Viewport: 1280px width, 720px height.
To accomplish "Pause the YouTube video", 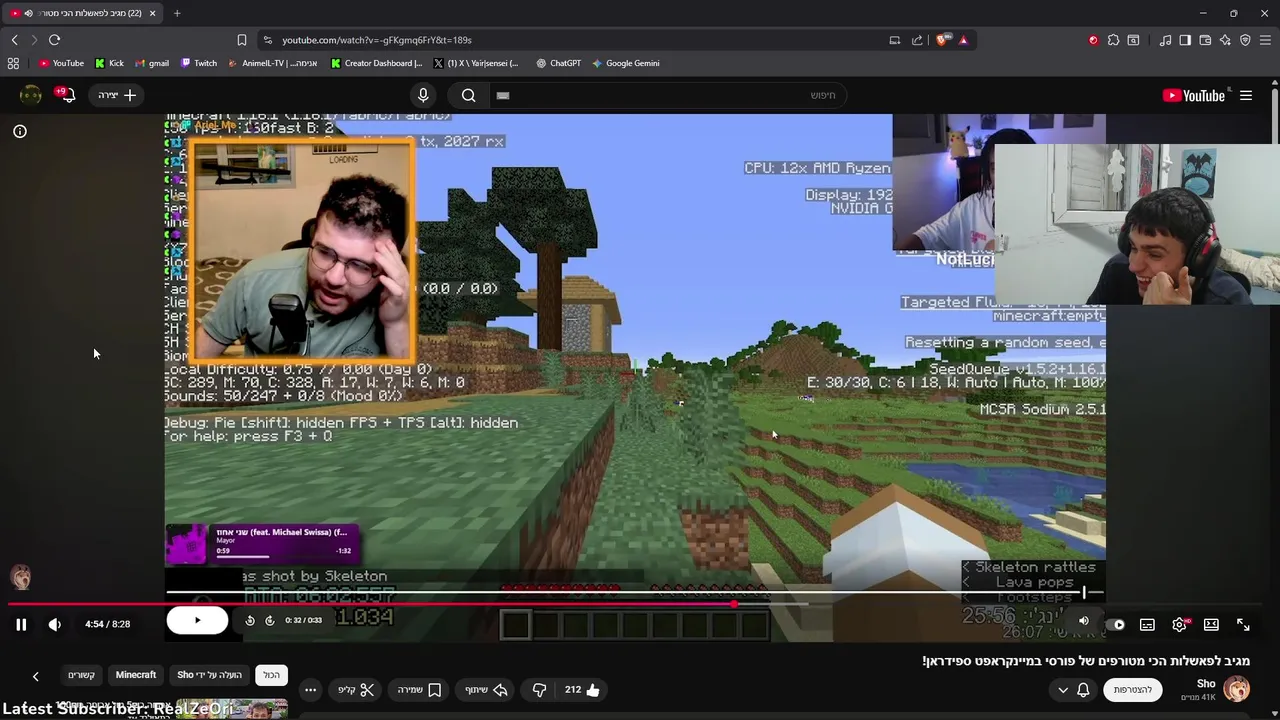I will (21, 624).
